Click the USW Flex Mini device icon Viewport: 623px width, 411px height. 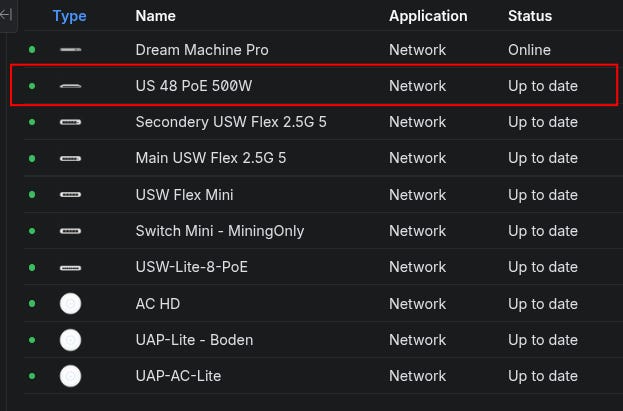(x=70, y=194)
